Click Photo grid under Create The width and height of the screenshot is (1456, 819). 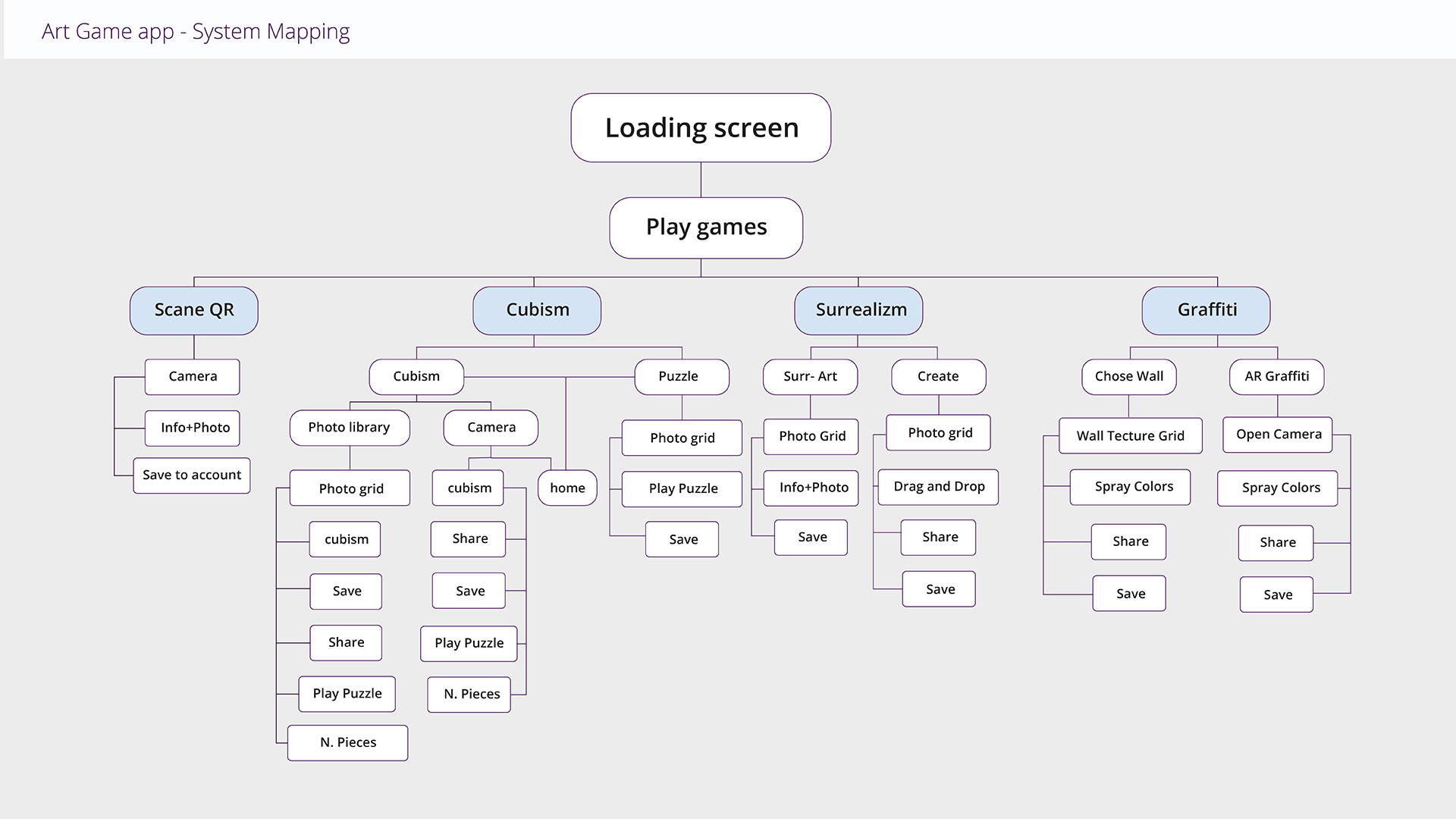pyautogui.click(x=939, y=432)
